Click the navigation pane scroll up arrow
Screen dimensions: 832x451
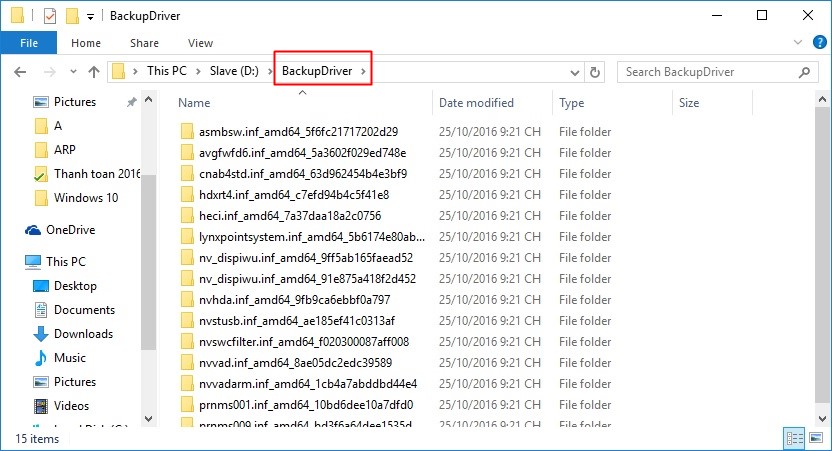coord(149,99)
